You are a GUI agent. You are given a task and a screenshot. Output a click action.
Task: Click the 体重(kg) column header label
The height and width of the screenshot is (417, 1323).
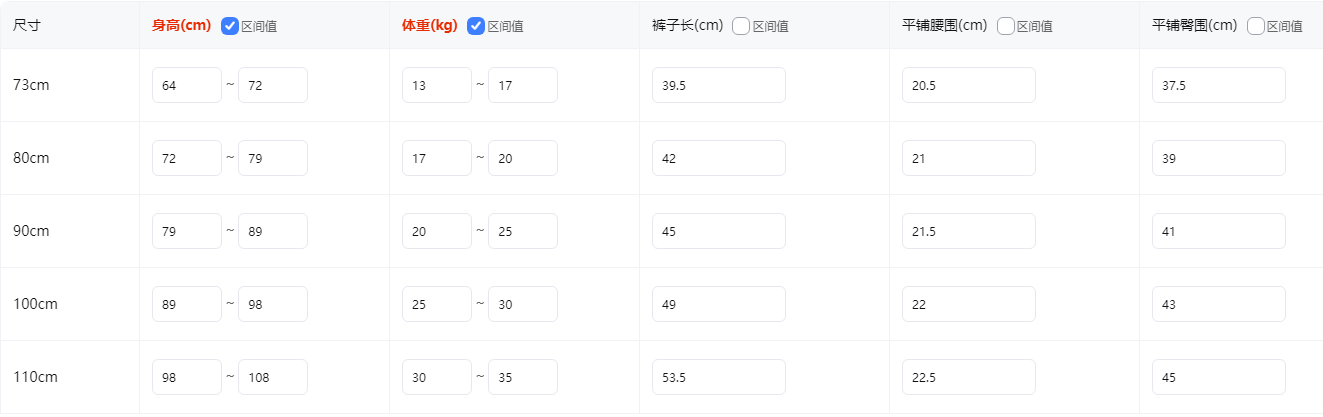click(429, 26)
